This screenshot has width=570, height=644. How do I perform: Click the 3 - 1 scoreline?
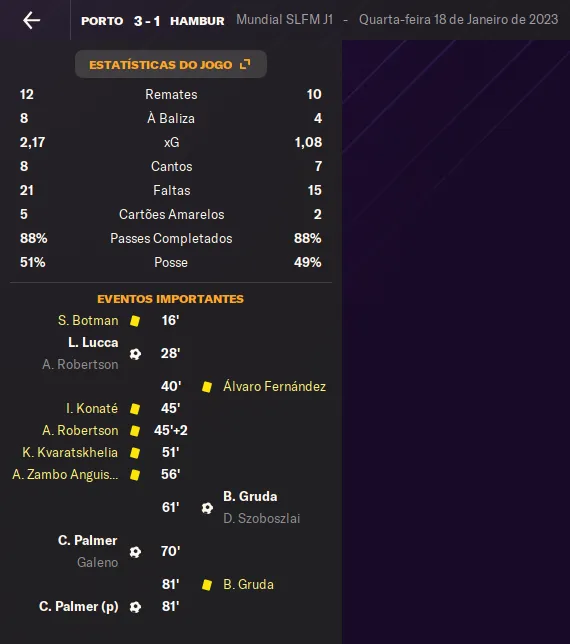pyautogui.click(x=147, y=21)
